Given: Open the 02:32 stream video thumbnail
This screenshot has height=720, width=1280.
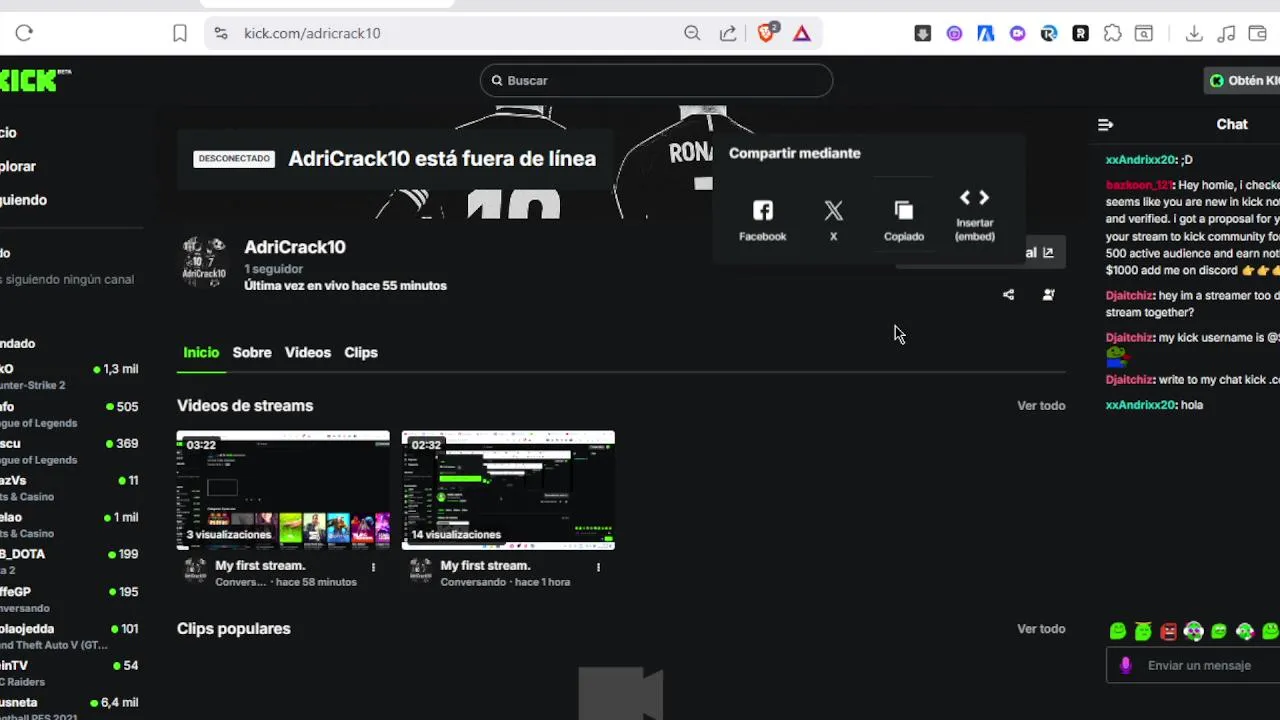Looking at the screenshot, I should point(508,490).
